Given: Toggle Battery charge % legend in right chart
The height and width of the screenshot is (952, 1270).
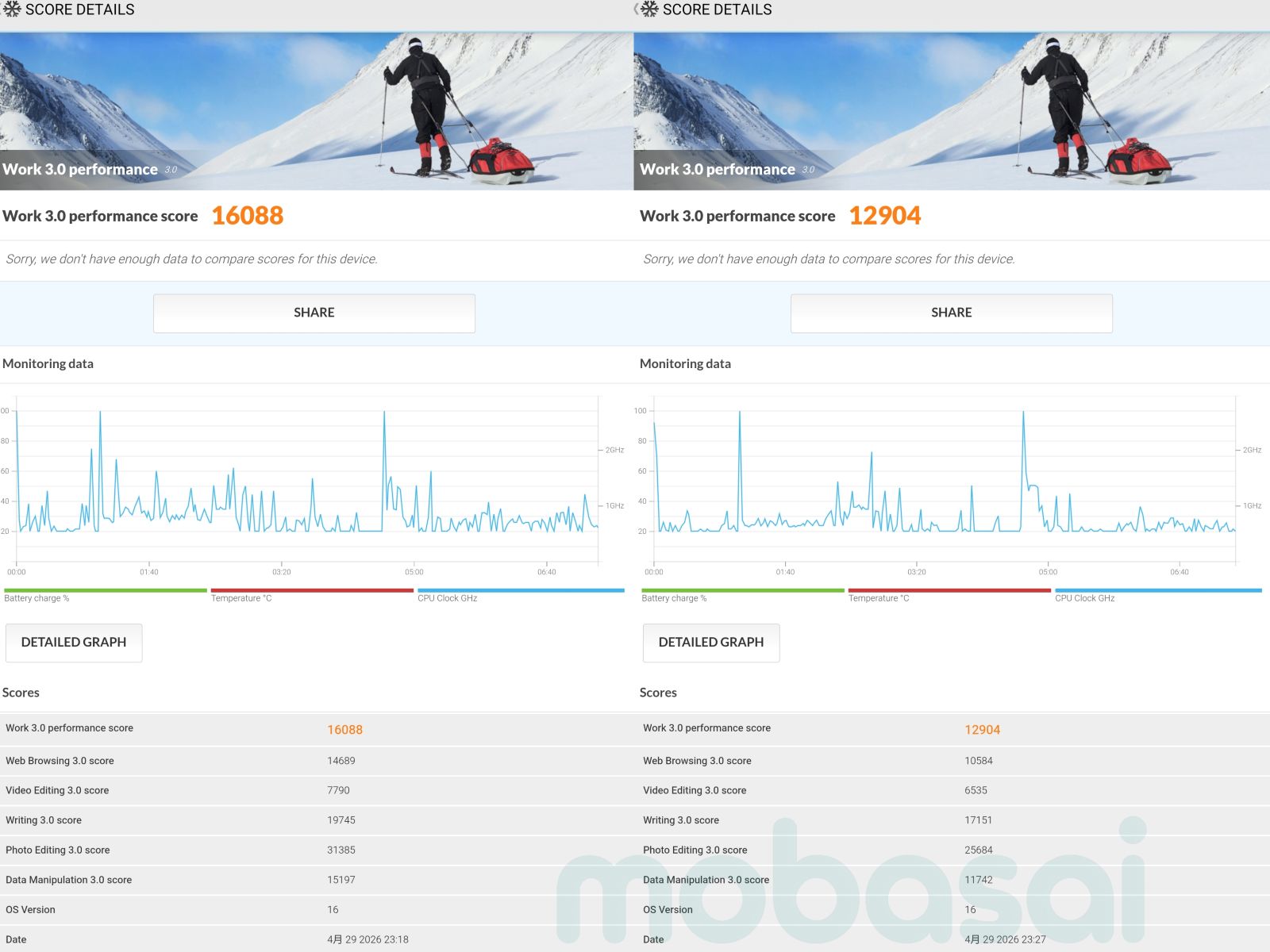Looking at the screenshot, I should [742, 595].
